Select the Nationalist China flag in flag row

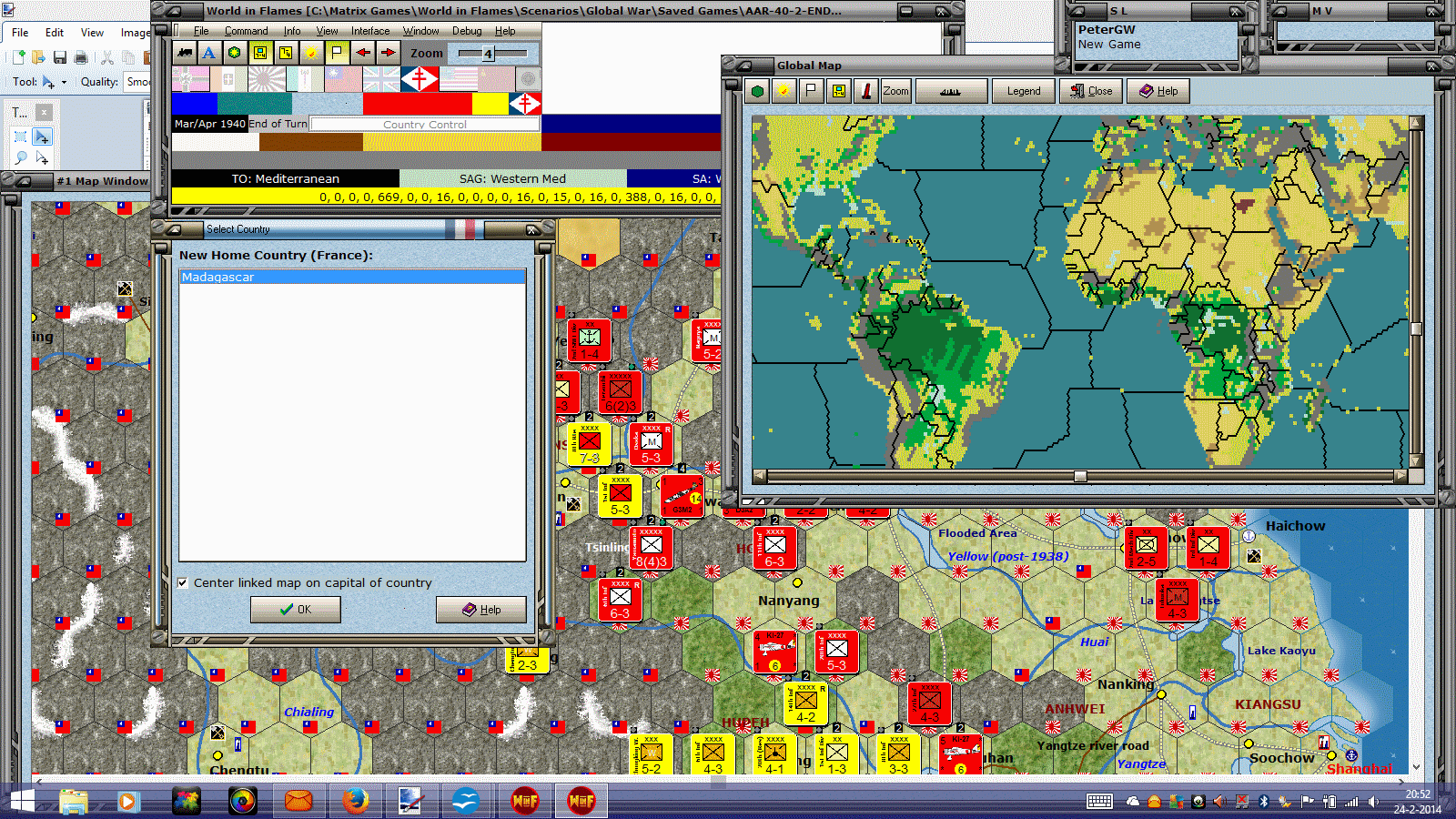pyautogui.click(x=343, y=79)
